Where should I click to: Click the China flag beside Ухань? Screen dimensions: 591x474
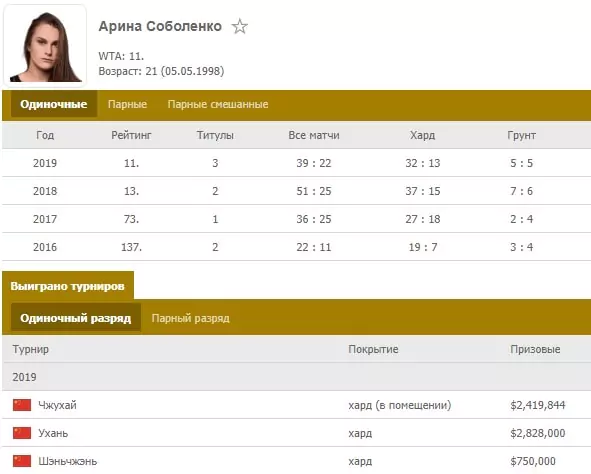pyautogui.click(x=22, y=433)
